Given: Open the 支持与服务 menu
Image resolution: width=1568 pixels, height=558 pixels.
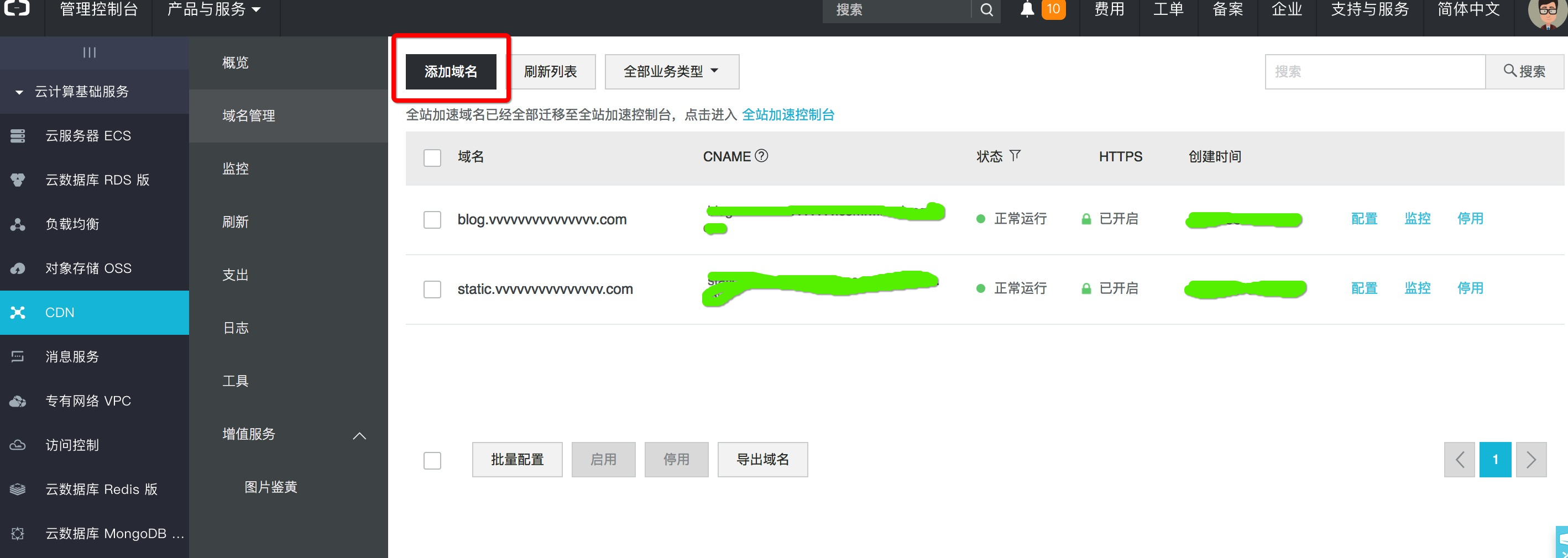Looking at the screenshot, I should point(1370,9).
